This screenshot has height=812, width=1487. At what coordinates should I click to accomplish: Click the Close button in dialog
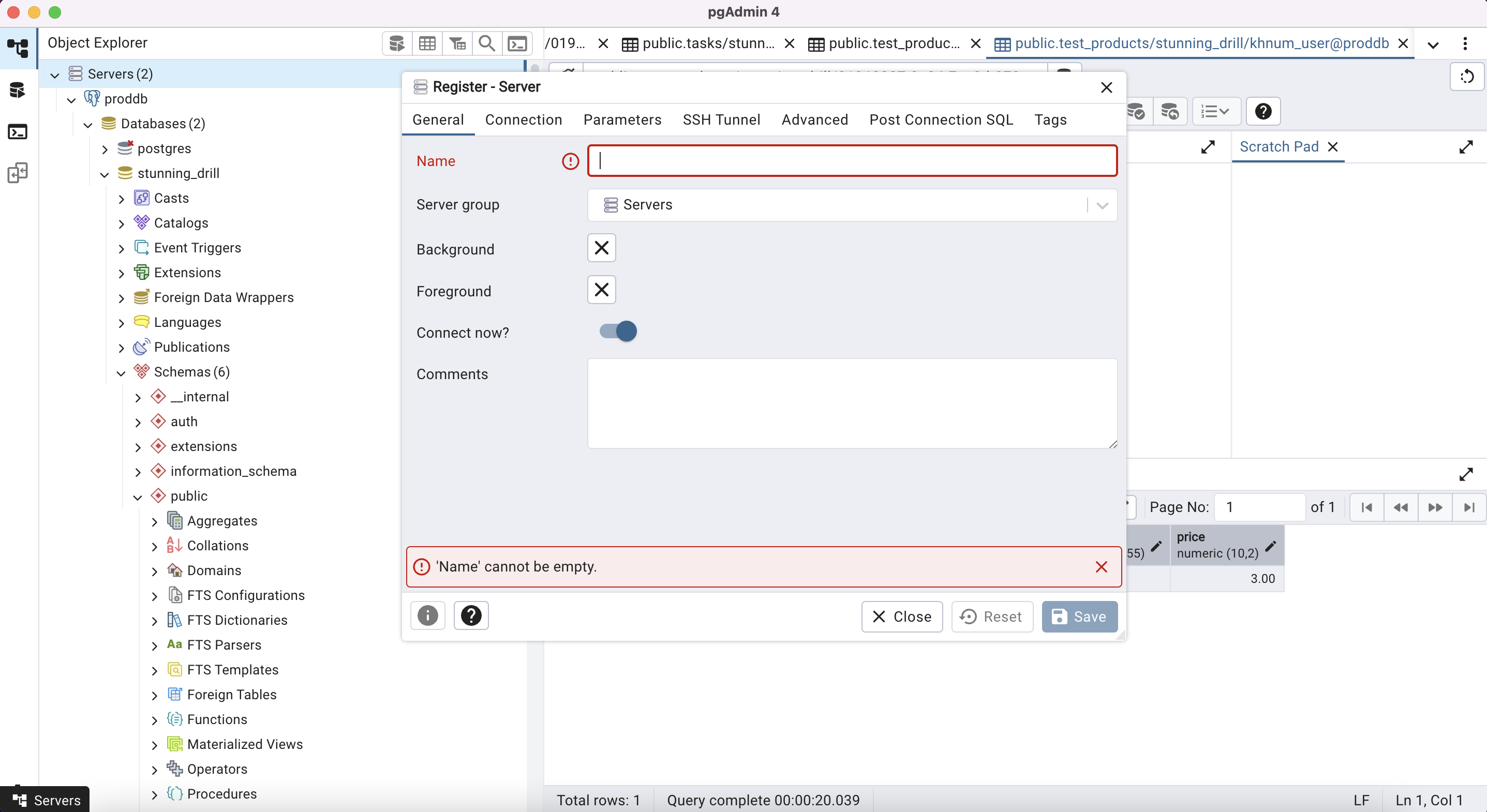[x=902, y=616]
